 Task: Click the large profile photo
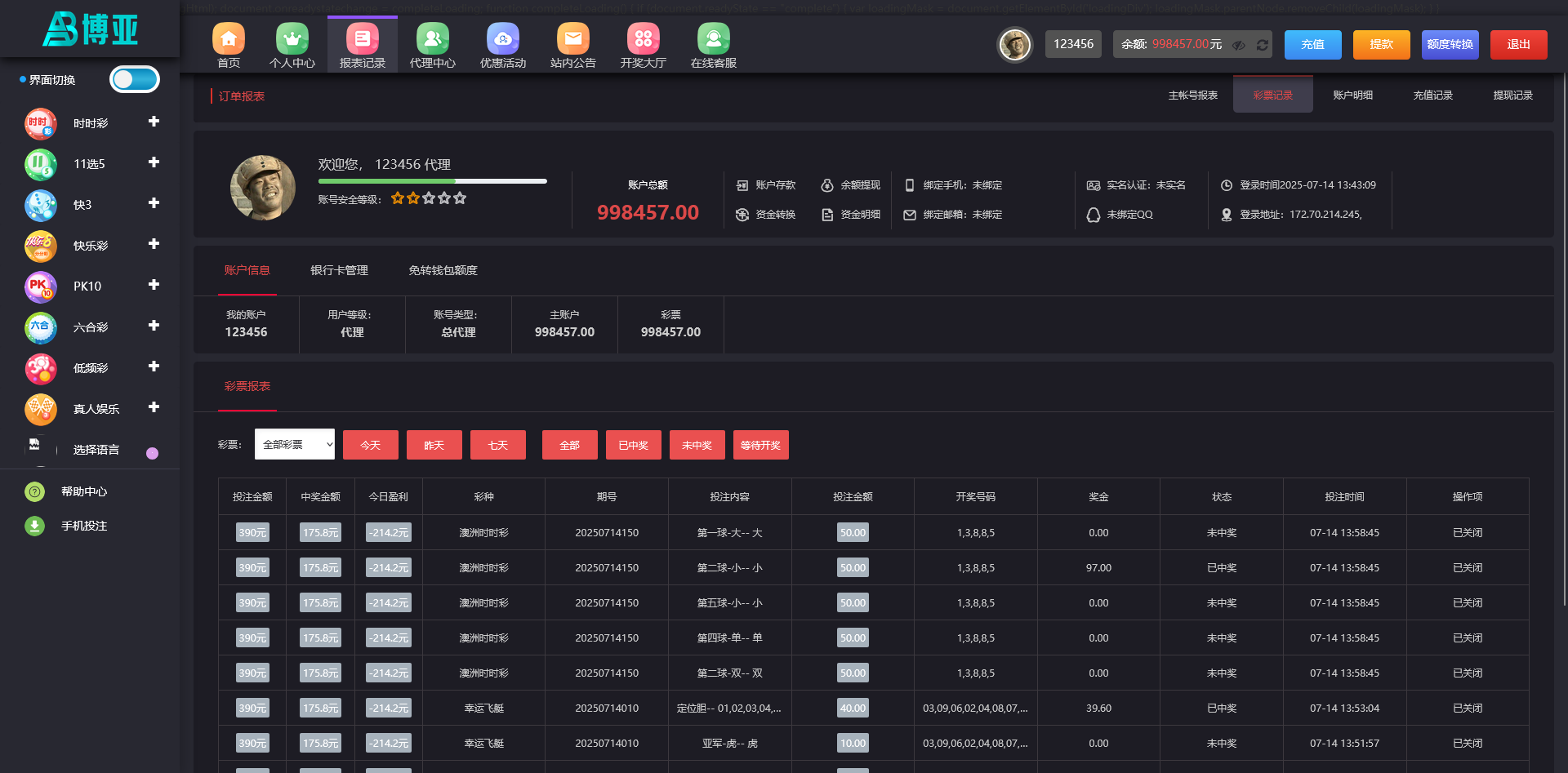click(x=263, y=188)
